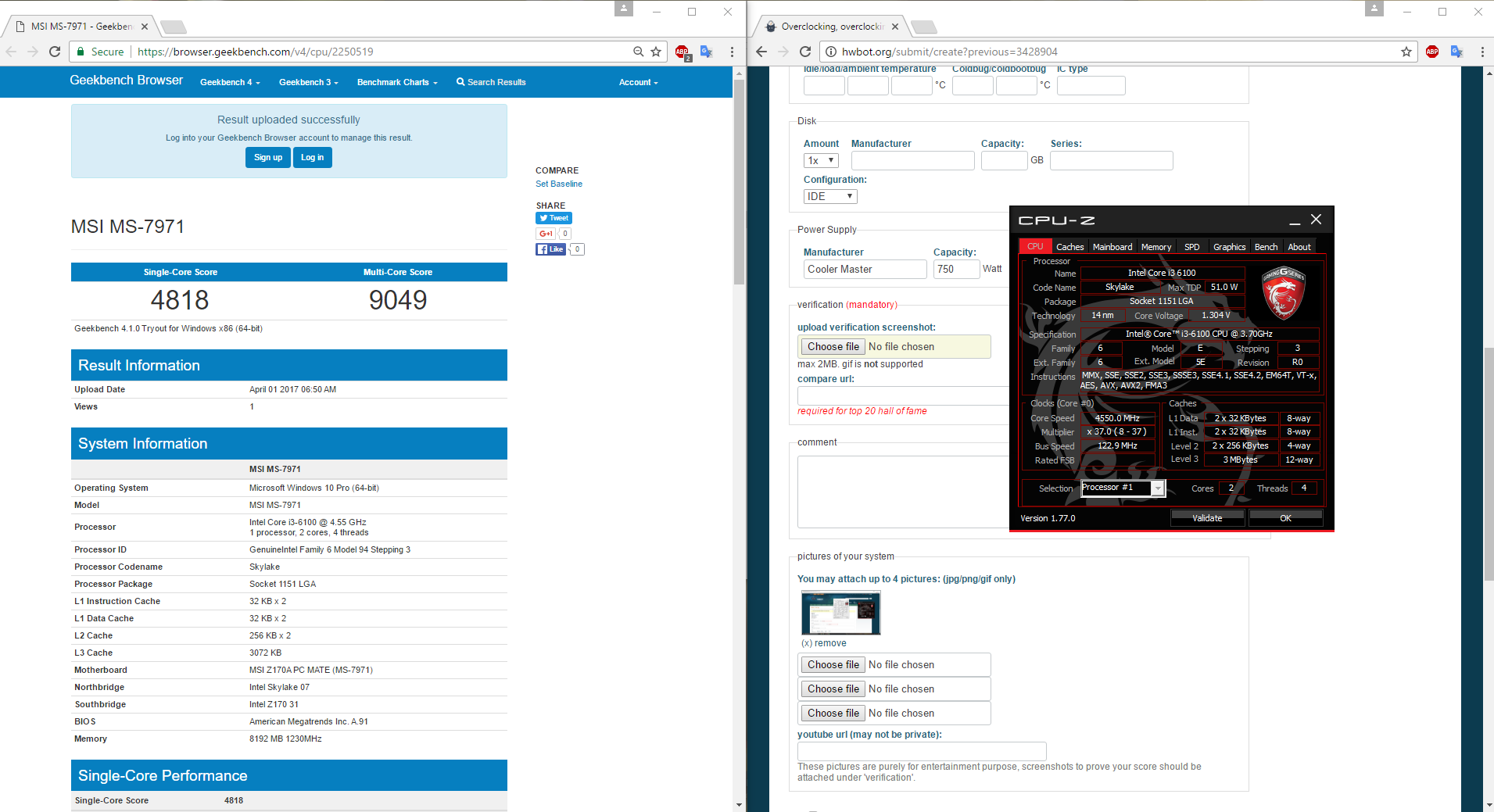Choose file for verification screenshot upload
Image resolution: width=1494 pixels, height=812 pixels.
coord(833,346)
